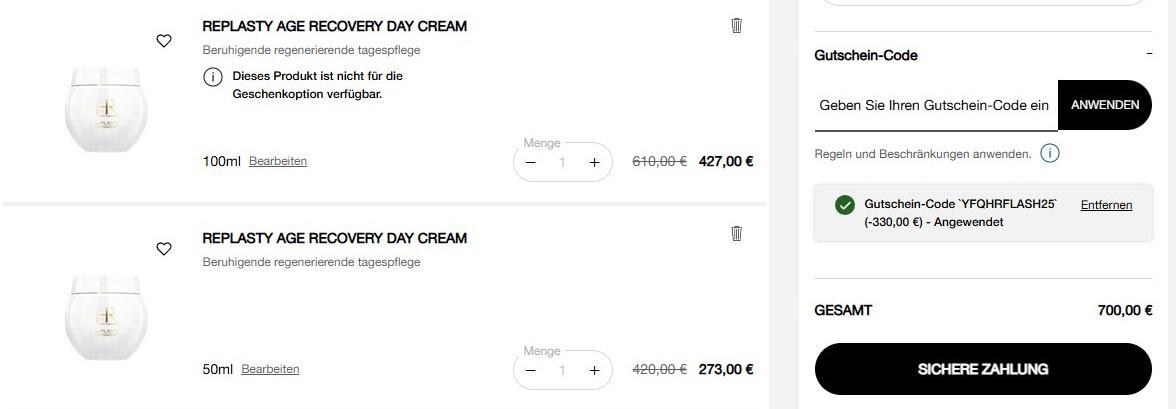Add 50ml day cream to wishlist heart
This screenshot has width=1176, height=409.
(164, 249)
